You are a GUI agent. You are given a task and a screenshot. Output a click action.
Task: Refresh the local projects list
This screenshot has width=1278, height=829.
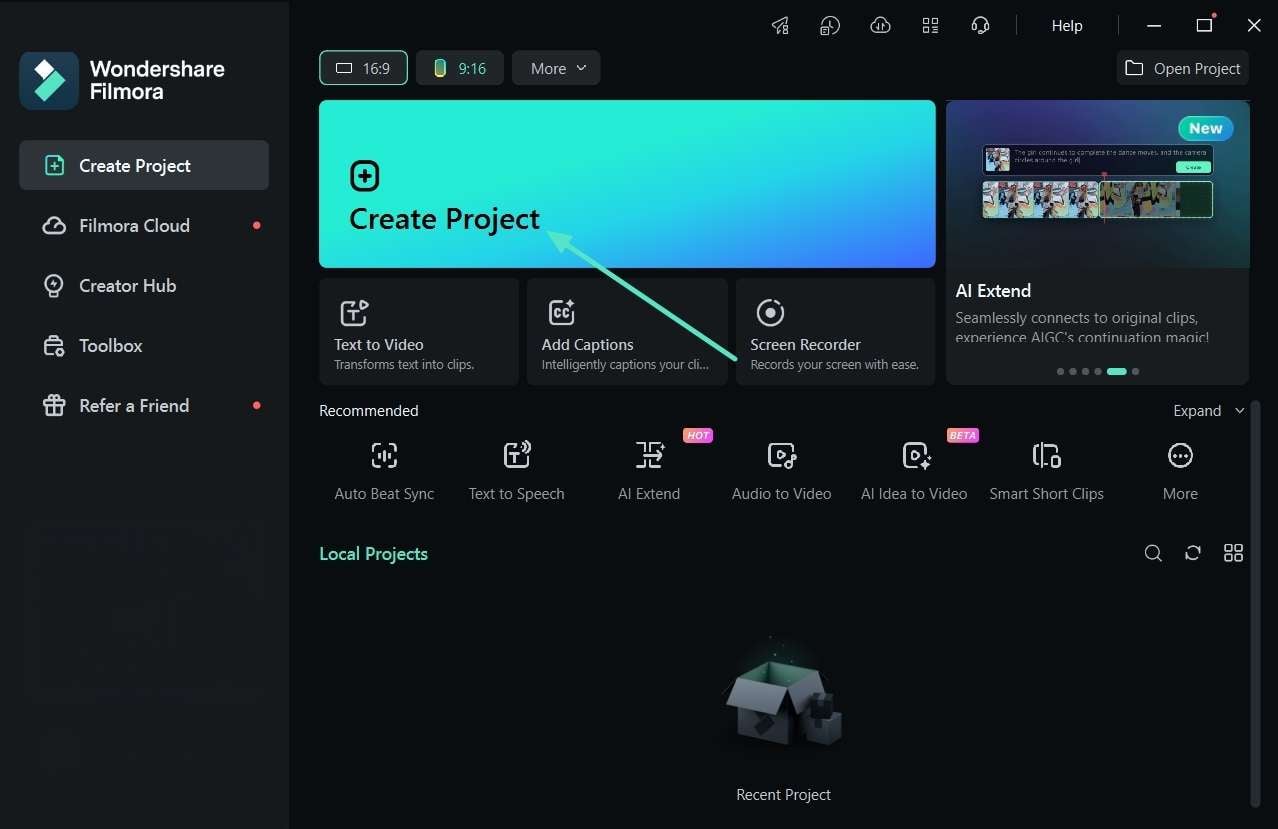pyautogui.click(x=1193, y=553)
